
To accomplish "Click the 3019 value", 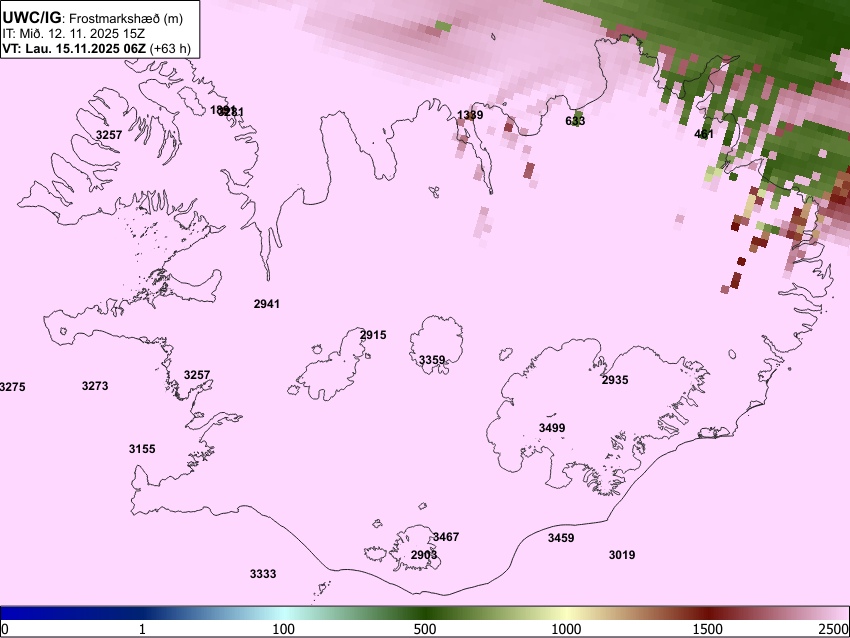I will pyautogui.click(x=622, y=555).
